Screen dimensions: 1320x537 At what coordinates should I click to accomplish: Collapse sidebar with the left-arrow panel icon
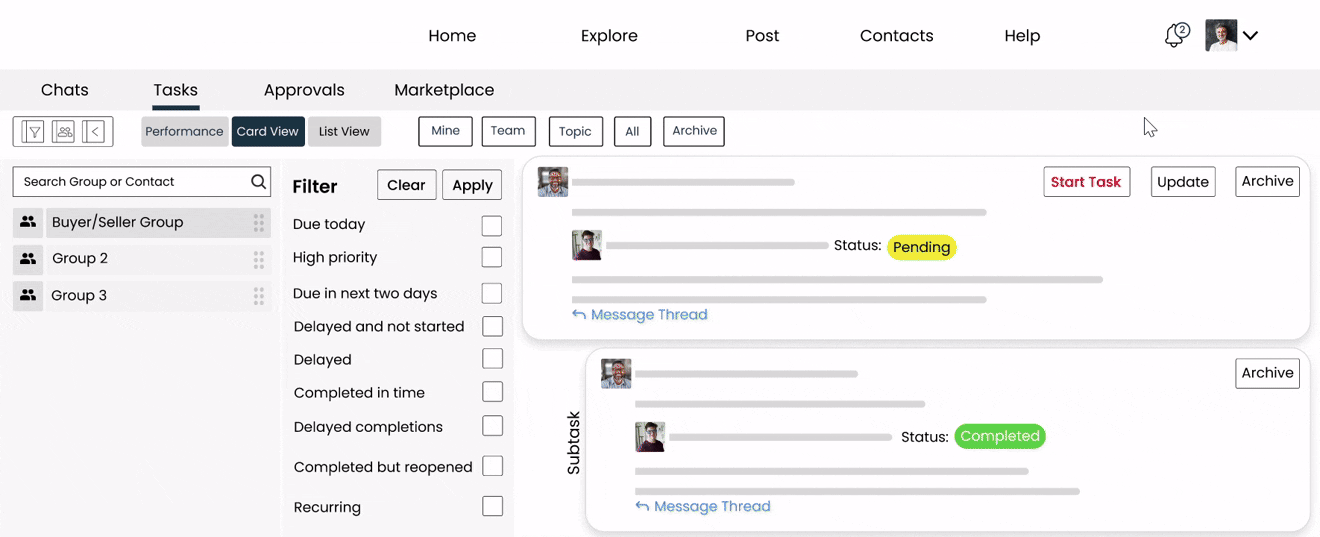coord(94,132)
